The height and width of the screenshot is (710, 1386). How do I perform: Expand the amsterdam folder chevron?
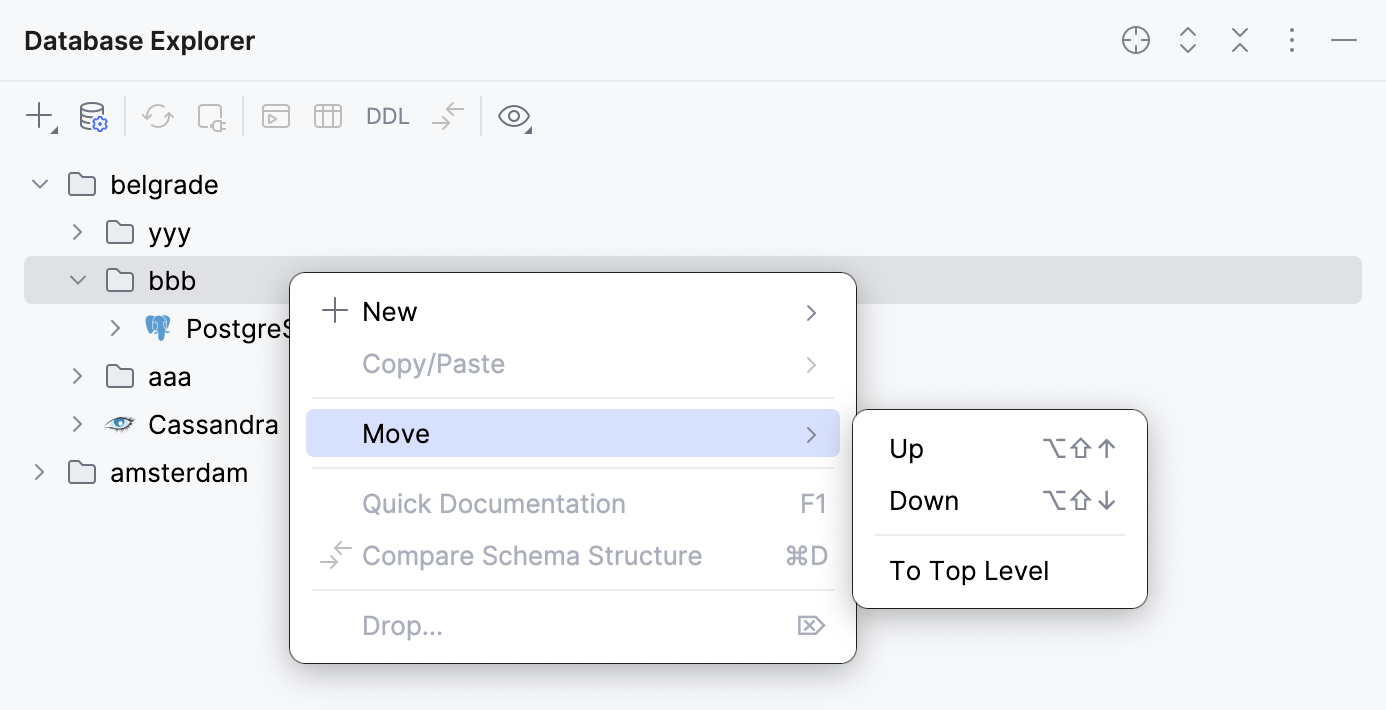coord(39,472)
